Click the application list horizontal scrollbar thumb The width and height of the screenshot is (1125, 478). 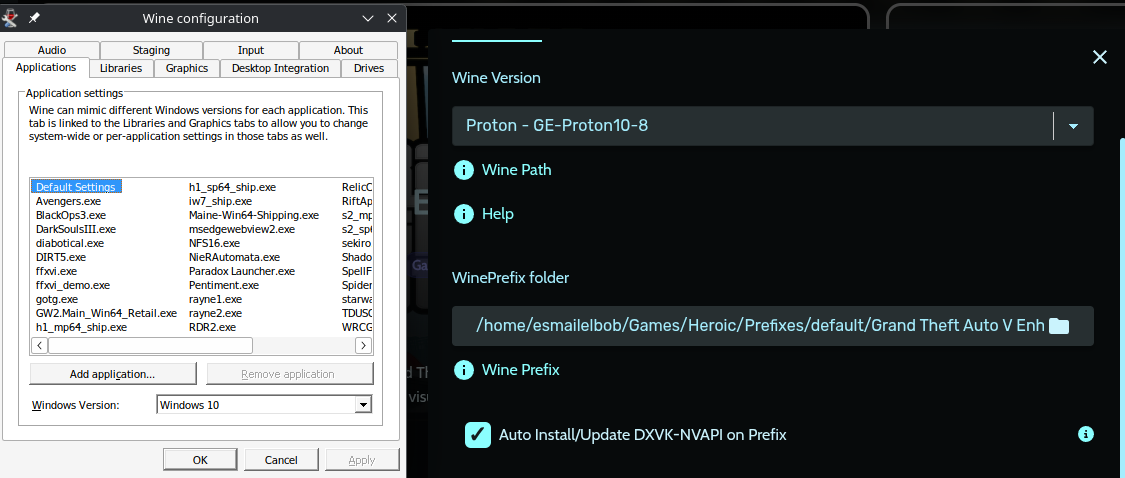[150, 346]
